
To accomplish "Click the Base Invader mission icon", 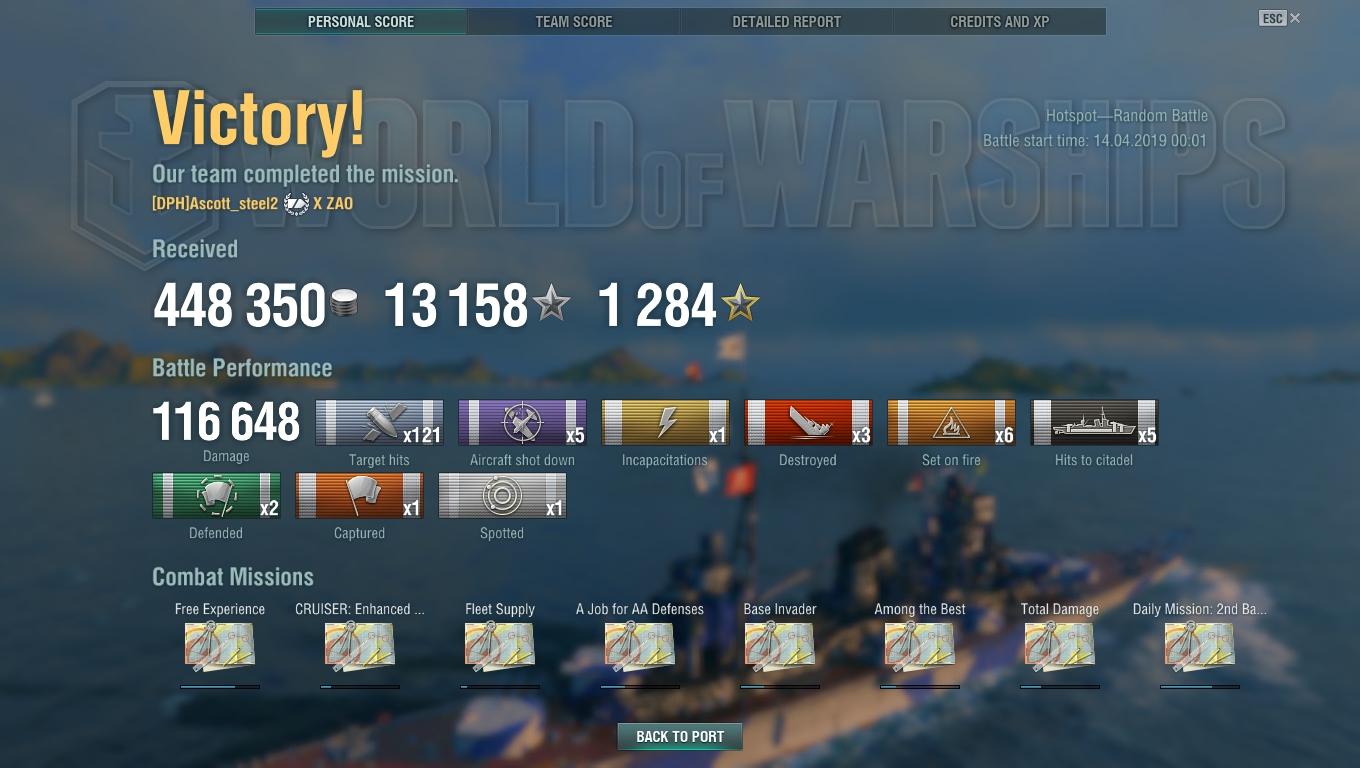I will coord(780,646).
